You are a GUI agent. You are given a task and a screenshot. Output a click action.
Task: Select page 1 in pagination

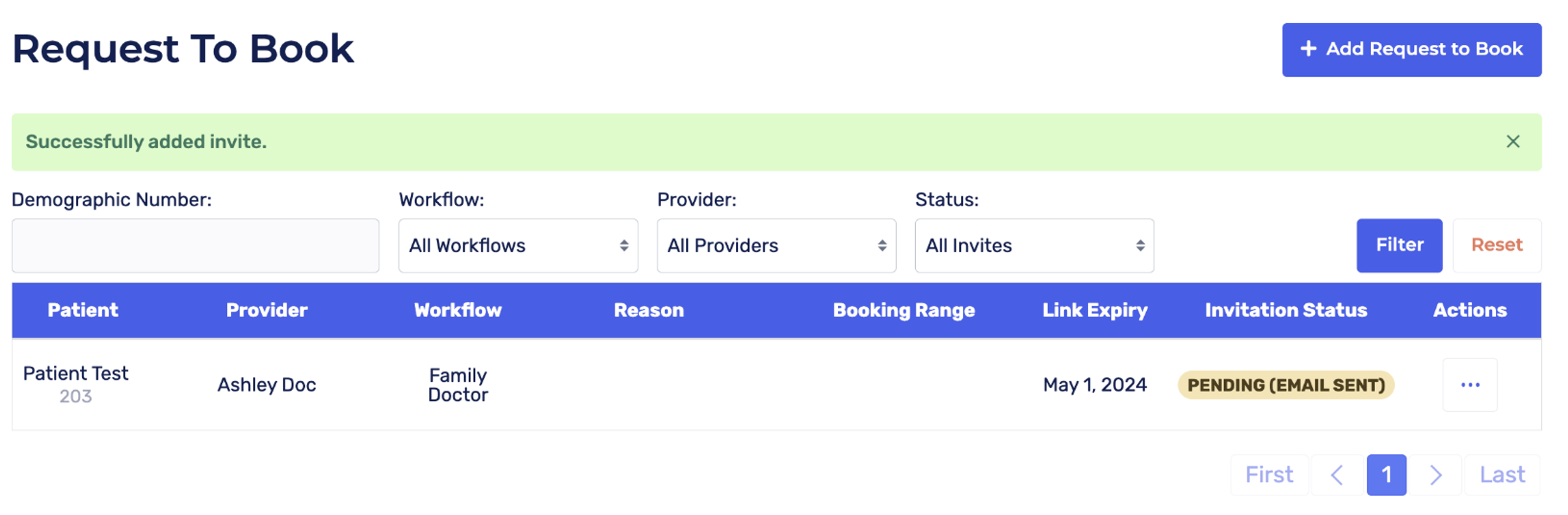point(1386,475)
